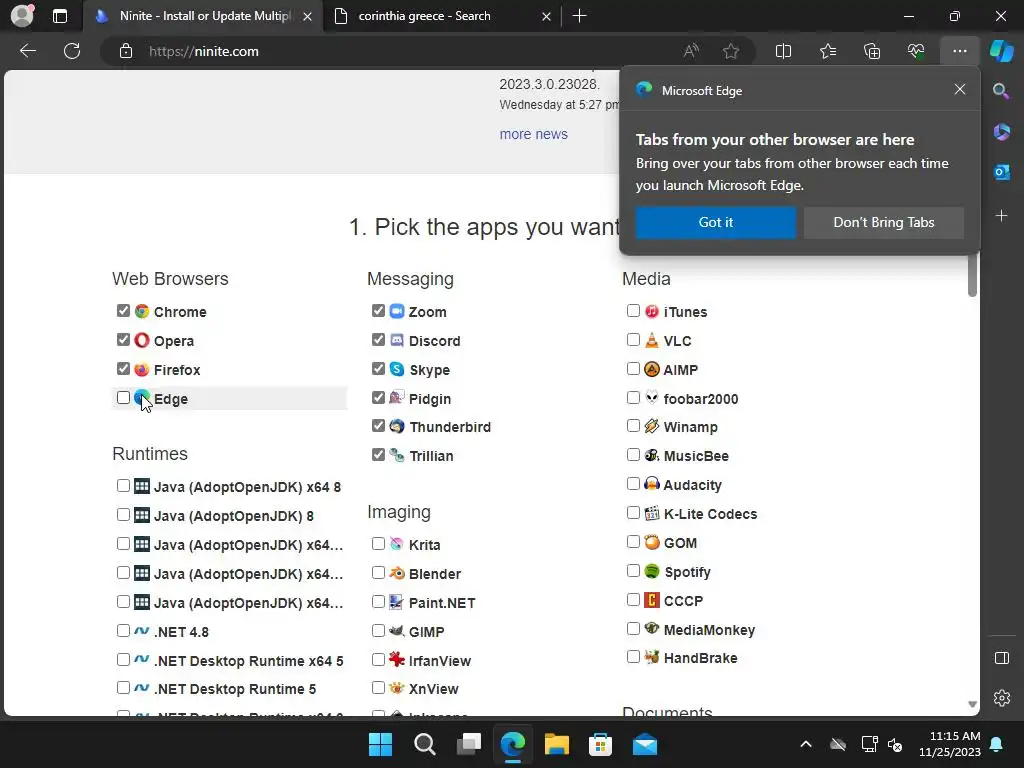Check the iTunes checkbox
This screenshot has width=1024, height=768.
pos(633,311)
